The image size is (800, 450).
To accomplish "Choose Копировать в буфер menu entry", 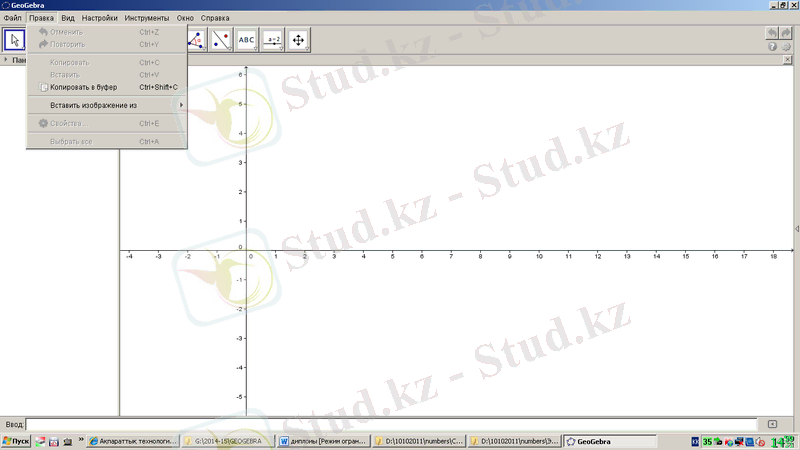I will (107, 87).
